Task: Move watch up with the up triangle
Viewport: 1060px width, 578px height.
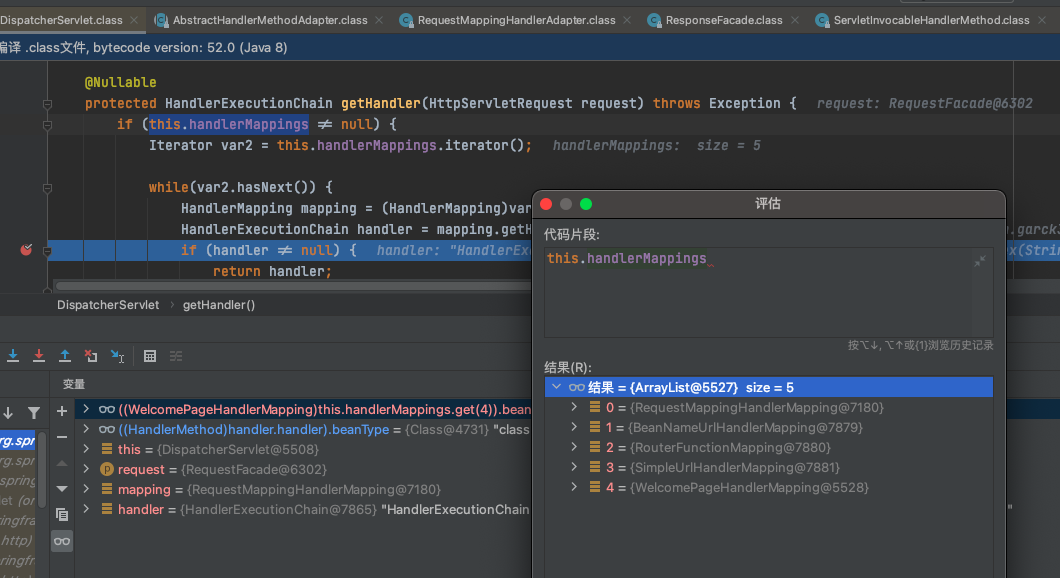Action: (62, 463)
